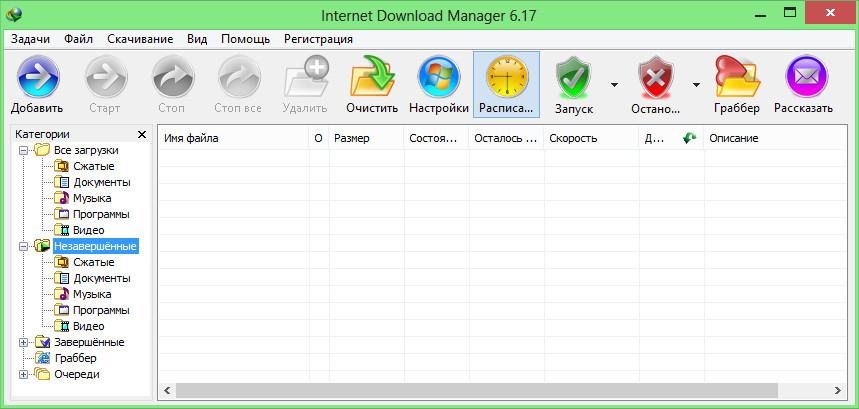Click the Добавить (Add URL) toolbar icon
The height and width of the screenshot is (409, 859).
37,77
